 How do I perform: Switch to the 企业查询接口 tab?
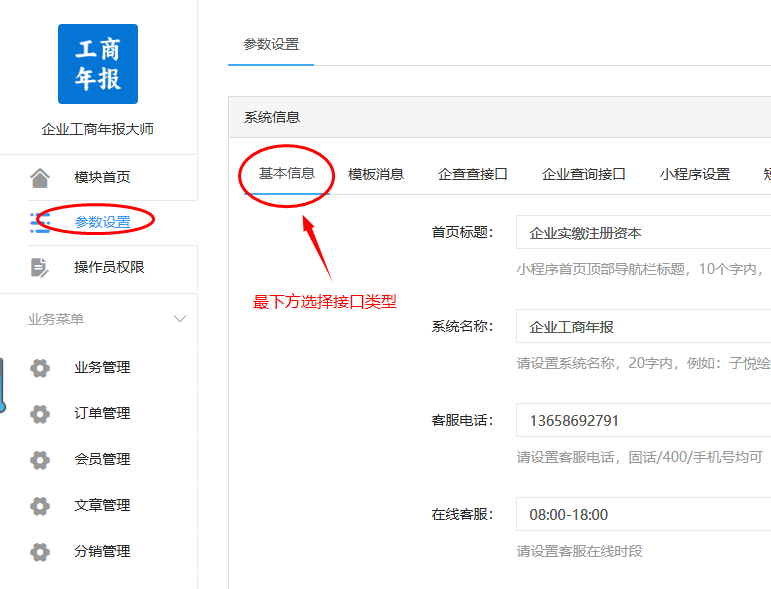pyautogui.click(x=584, y=174)
